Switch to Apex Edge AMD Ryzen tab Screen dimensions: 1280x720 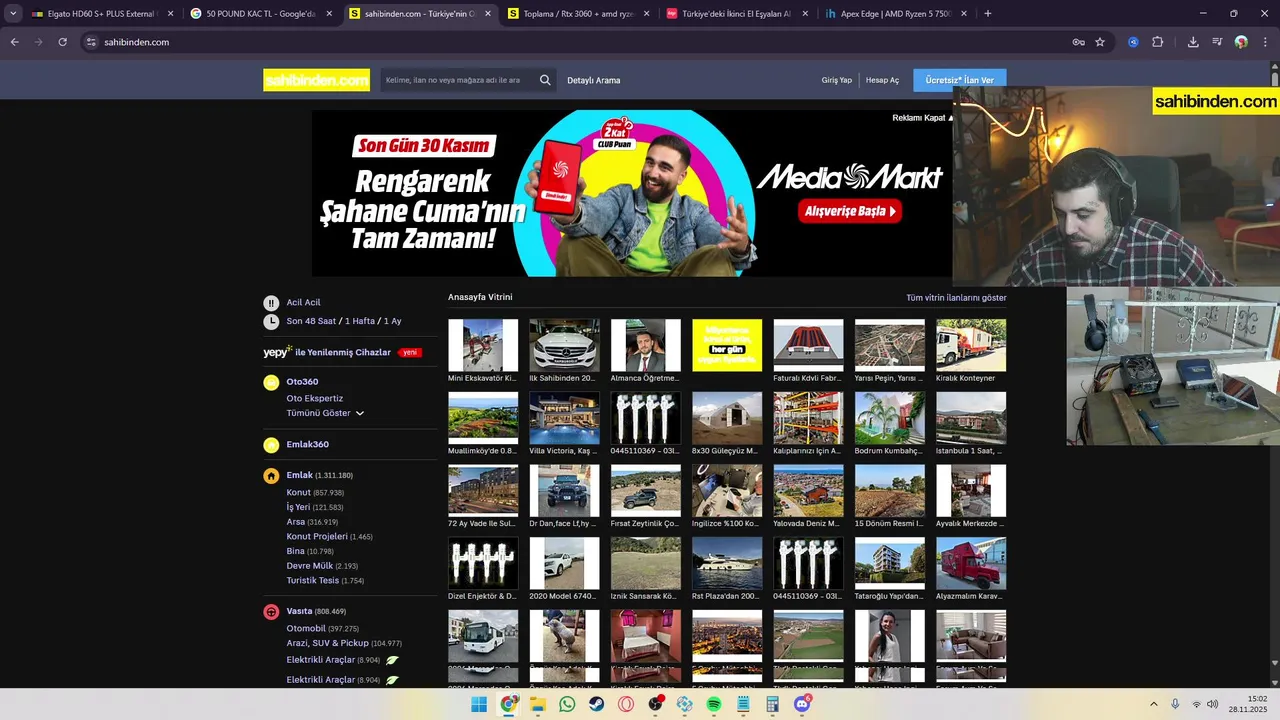895,14
